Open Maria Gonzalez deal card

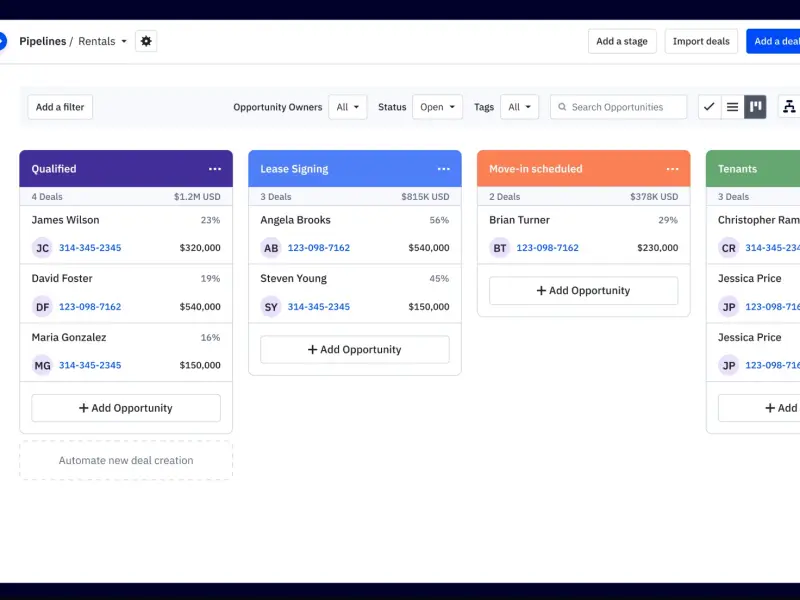[126, 352]
